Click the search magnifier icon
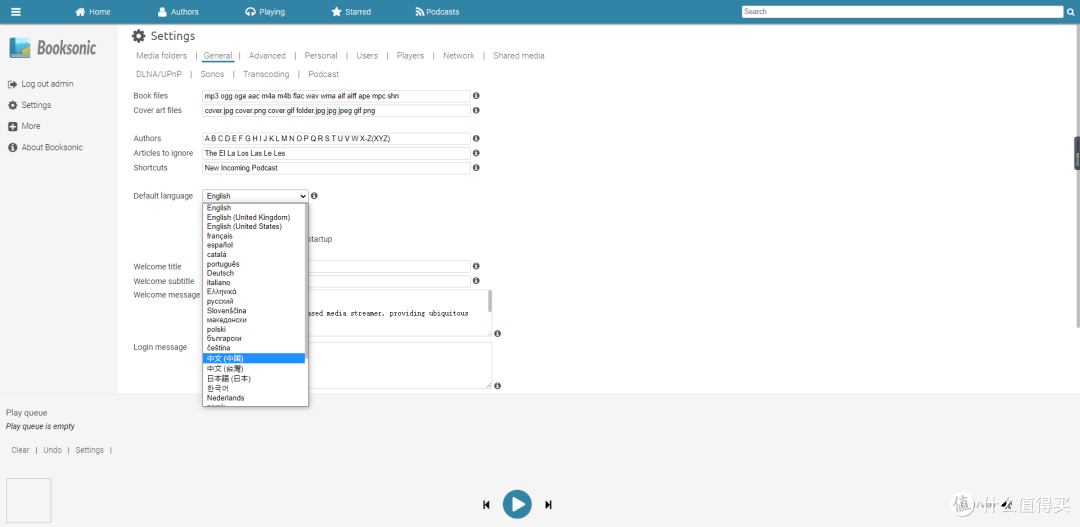The width and height of the screenshot is (1080, 527). pyautogui.click(x=1069, y=12)
